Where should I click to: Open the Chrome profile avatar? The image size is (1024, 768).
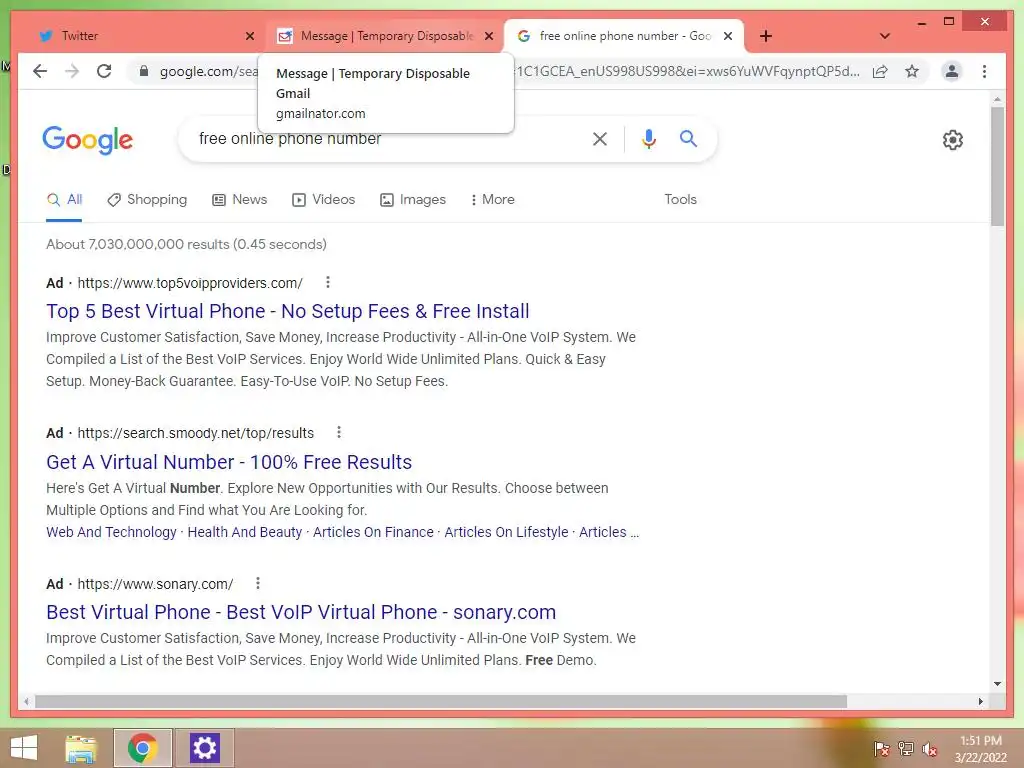[952, 71]
